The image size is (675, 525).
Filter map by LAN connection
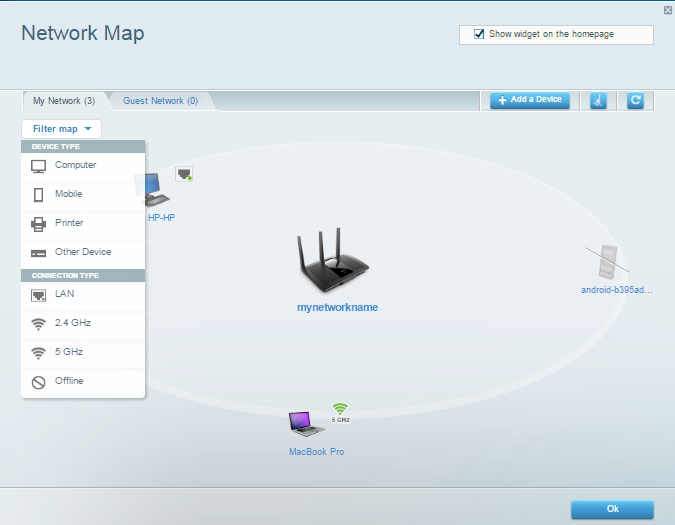pos(83,295)
